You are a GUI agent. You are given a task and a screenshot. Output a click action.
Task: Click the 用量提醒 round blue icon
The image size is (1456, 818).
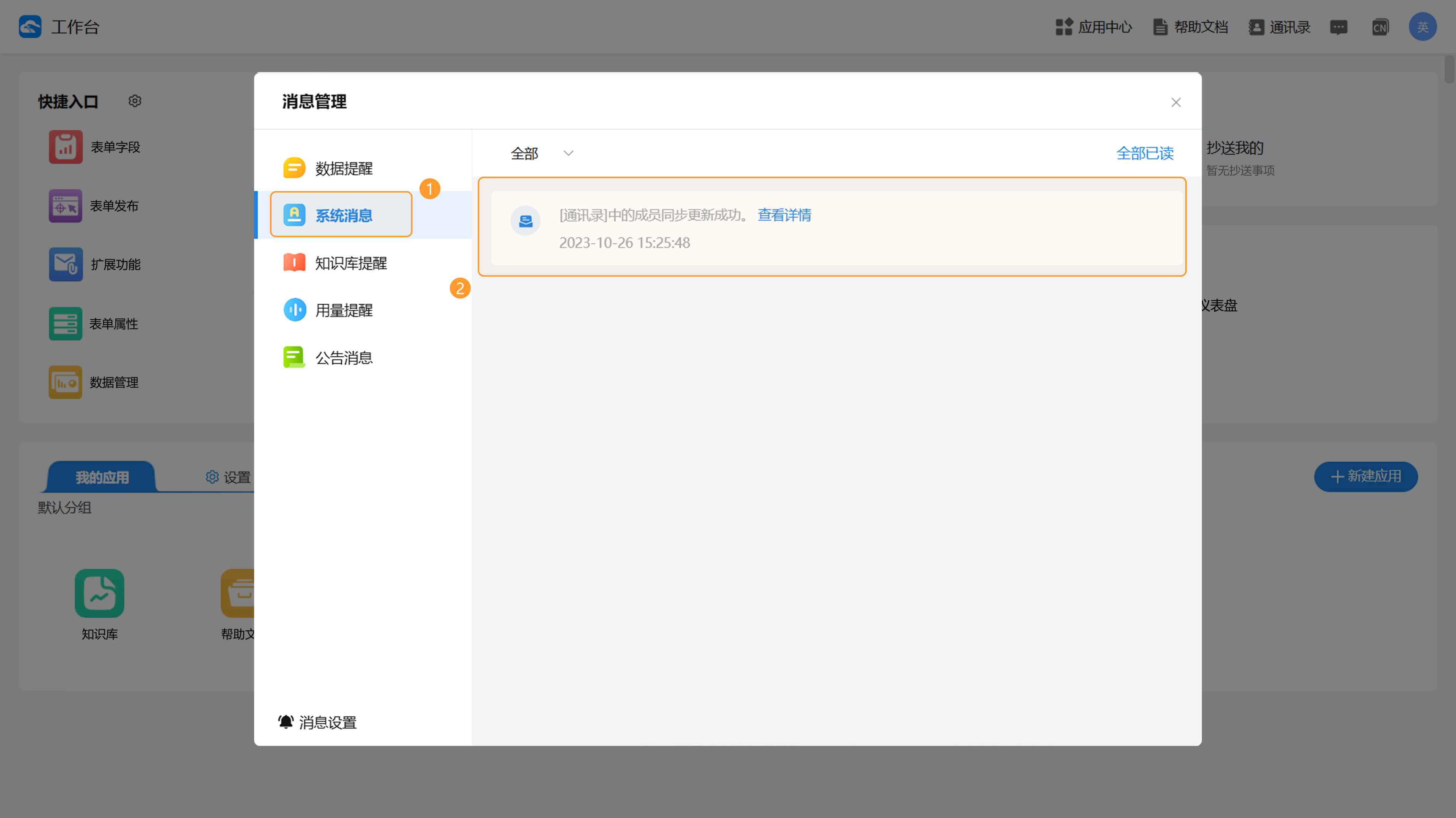pos(295,310)
